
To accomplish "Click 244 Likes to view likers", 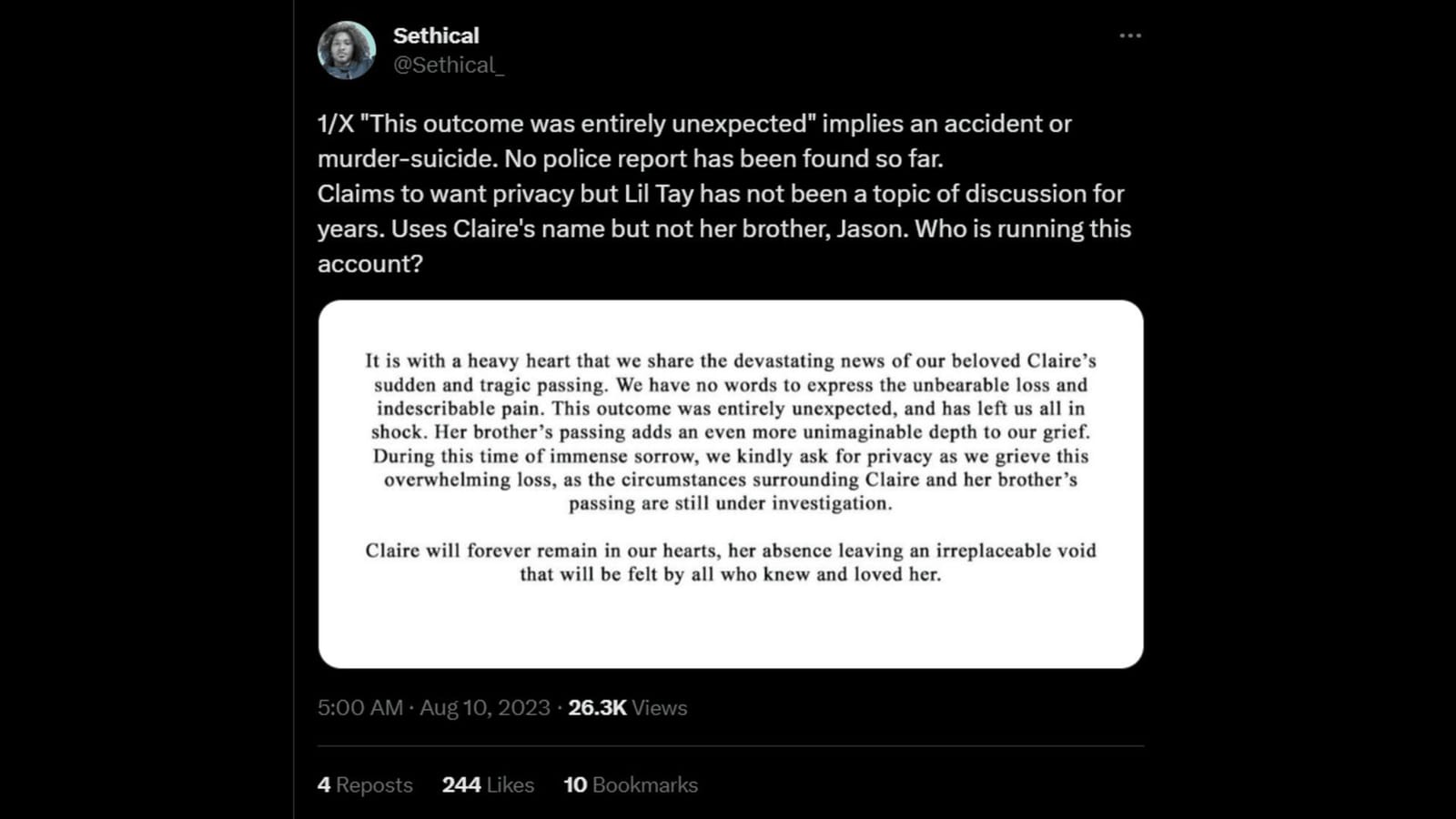I will pyautogui.click(x=489, y=784).
